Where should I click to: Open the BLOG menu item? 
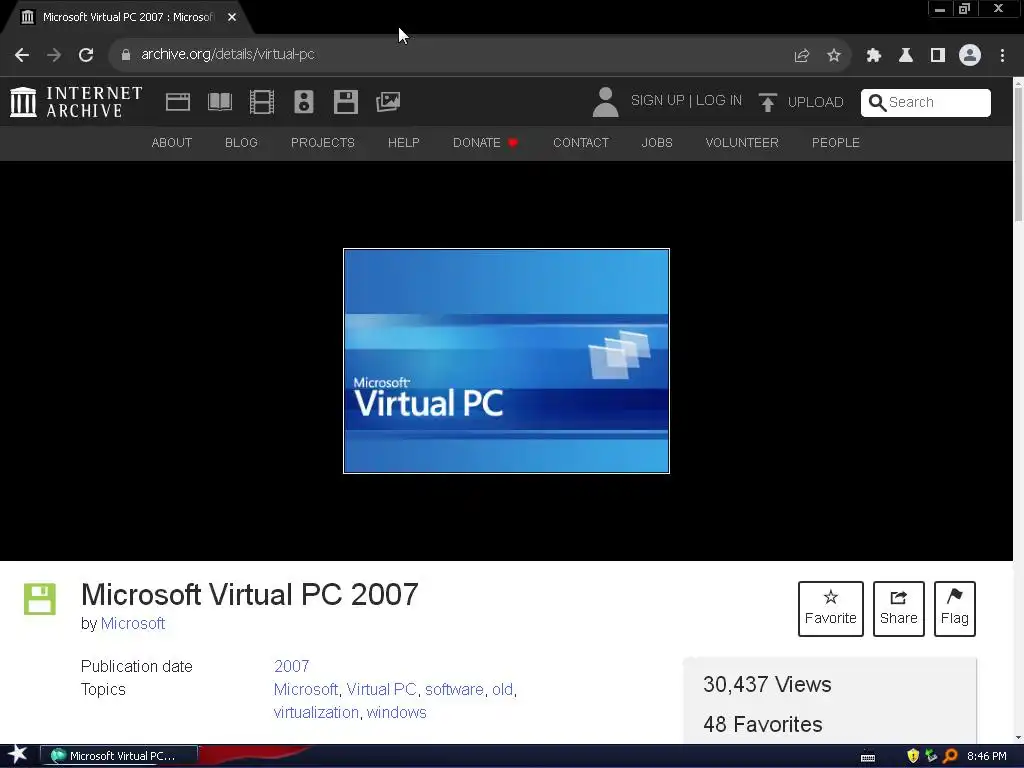pos(241,142)
